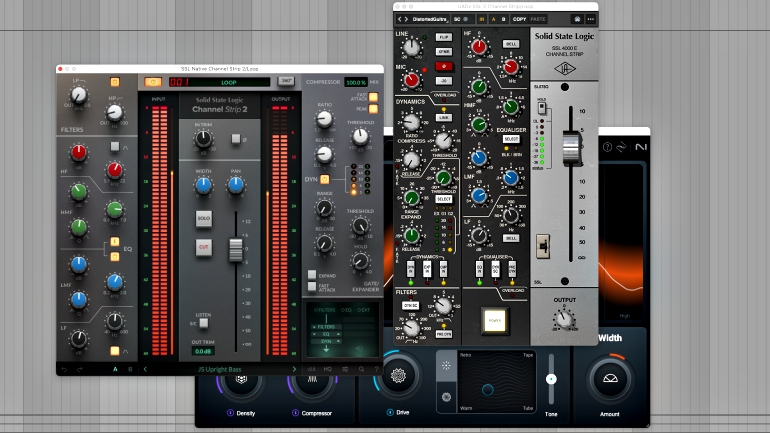This screenshot has width=770, height=433.
Task: Click the UA account icon in UADx toolbar
Action: [x=578, y=19]
